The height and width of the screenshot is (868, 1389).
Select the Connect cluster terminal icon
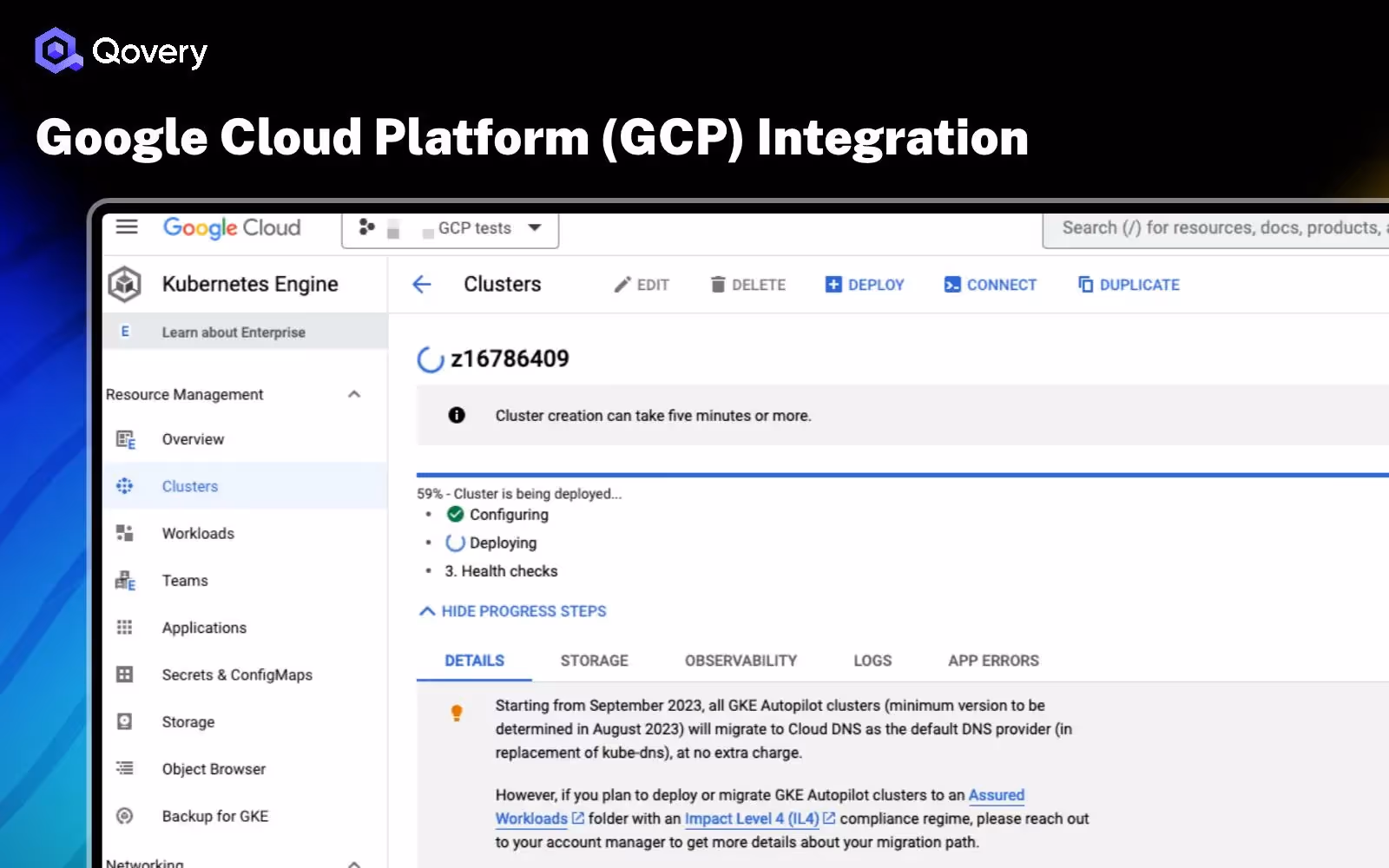pos(951,284)
